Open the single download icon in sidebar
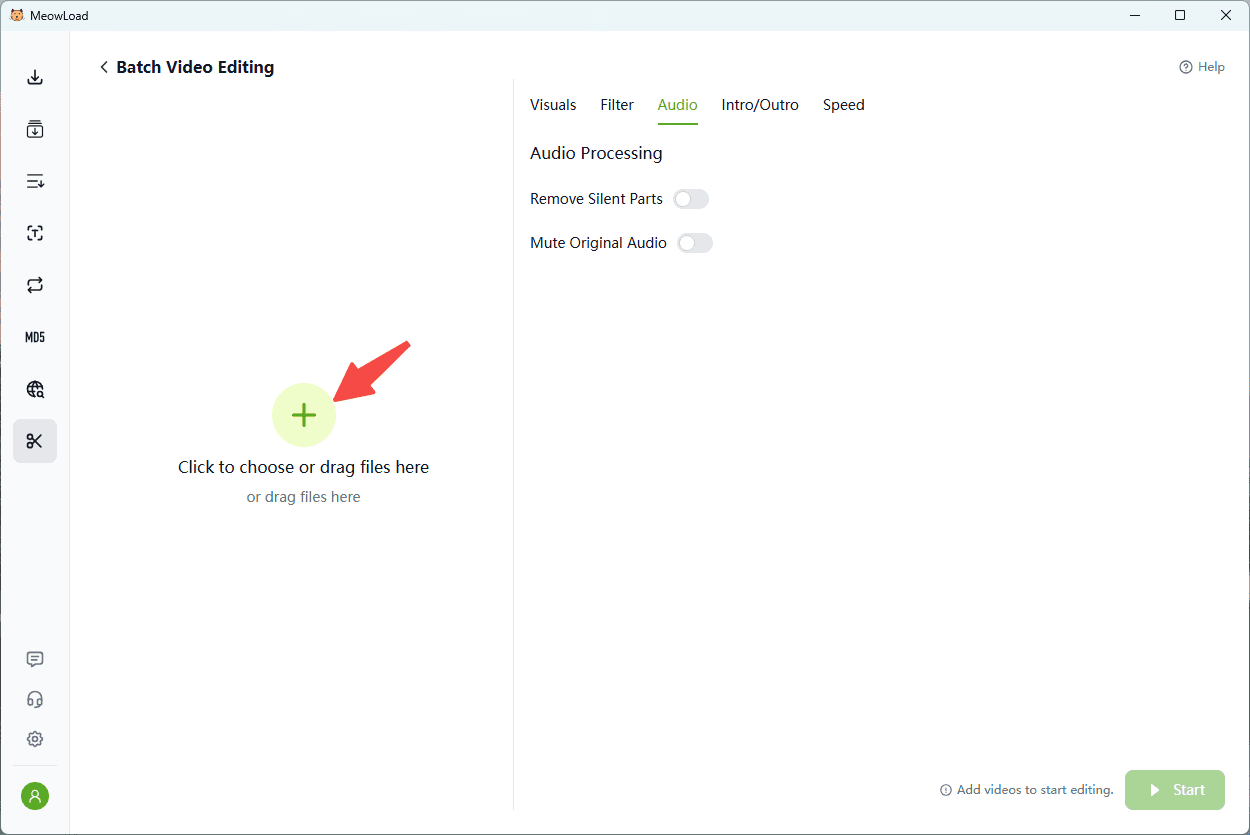This screenshot has height=835, width=1250. (35, 78)
